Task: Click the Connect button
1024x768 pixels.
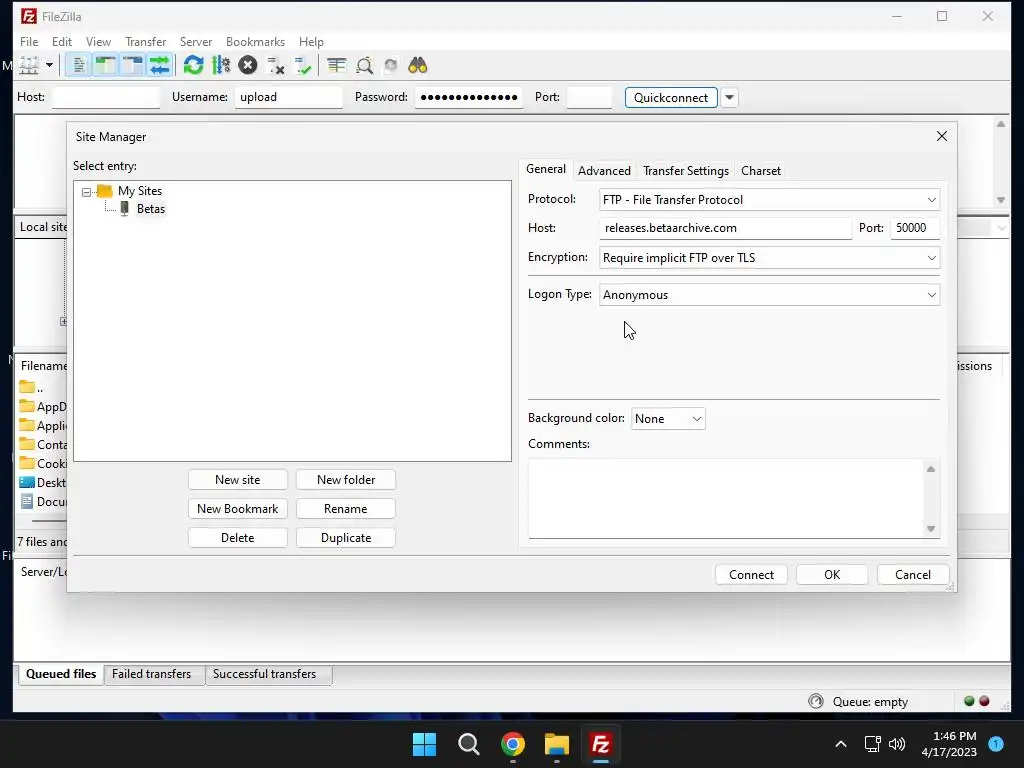Action: (x=751, y=575)
